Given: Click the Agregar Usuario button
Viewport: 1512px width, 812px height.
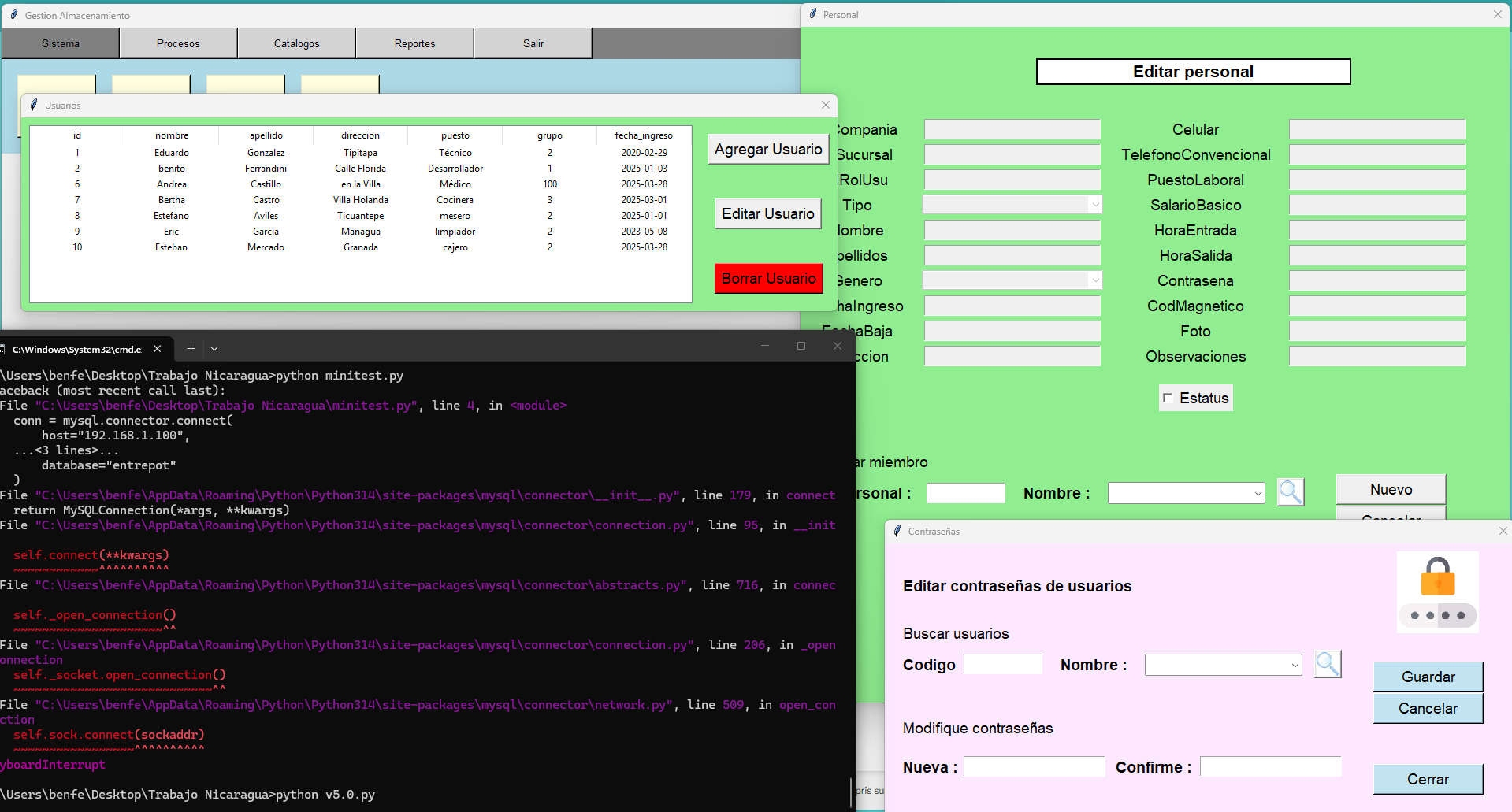Looking at the screenshot, I should (767, 149).
